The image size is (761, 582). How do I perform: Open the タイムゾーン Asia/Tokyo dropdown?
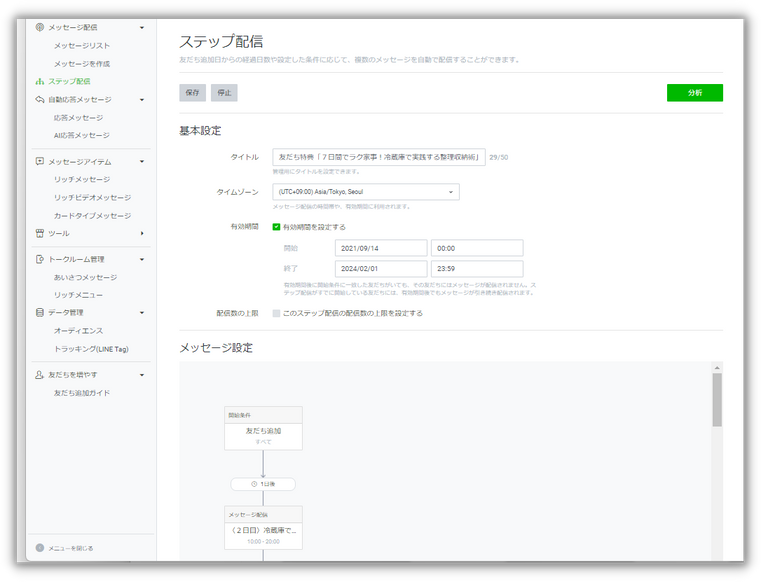366,192
